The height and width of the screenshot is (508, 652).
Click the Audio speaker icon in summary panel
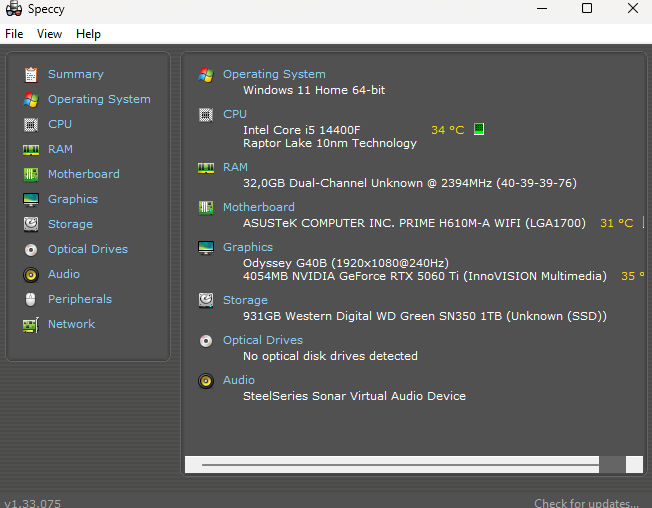point(206,381)
